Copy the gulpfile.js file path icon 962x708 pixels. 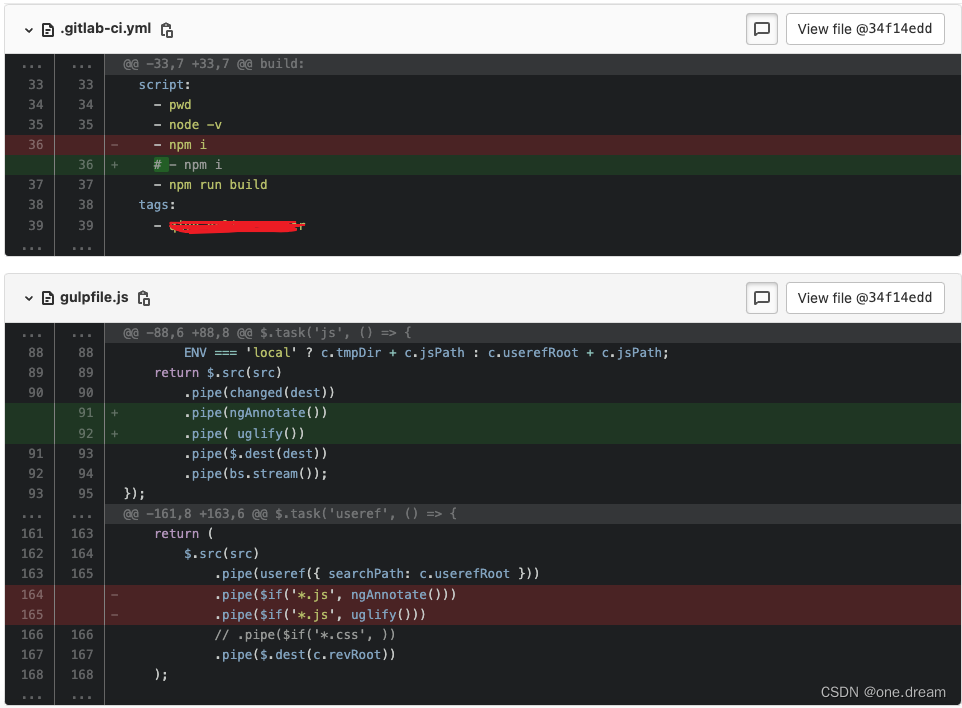click(x=143, y=298)
